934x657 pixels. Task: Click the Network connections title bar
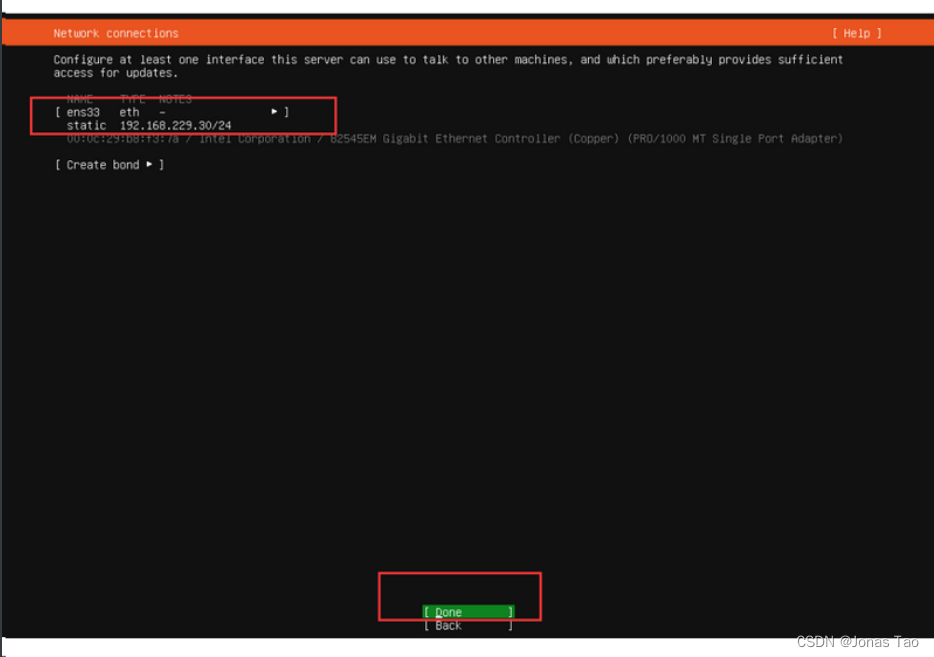[x=114, y=31]
